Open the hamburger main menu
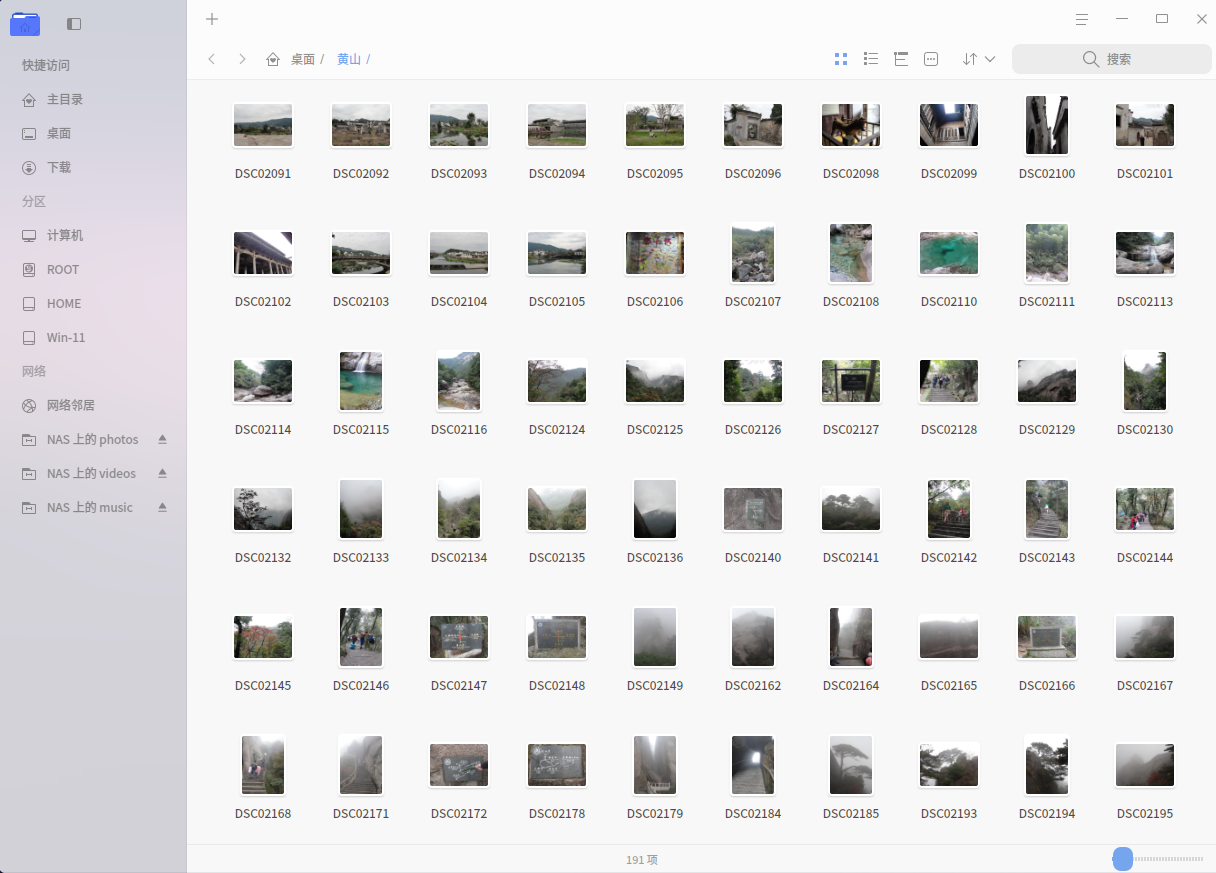 tap(1082, 19)
